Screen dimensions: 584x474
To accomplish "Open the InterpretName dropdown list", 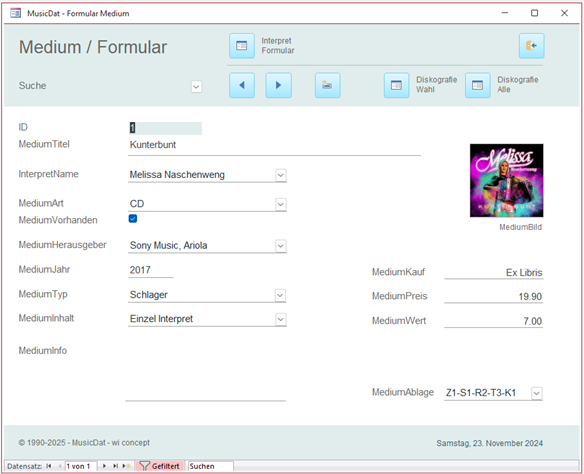I will coord(281,175).
